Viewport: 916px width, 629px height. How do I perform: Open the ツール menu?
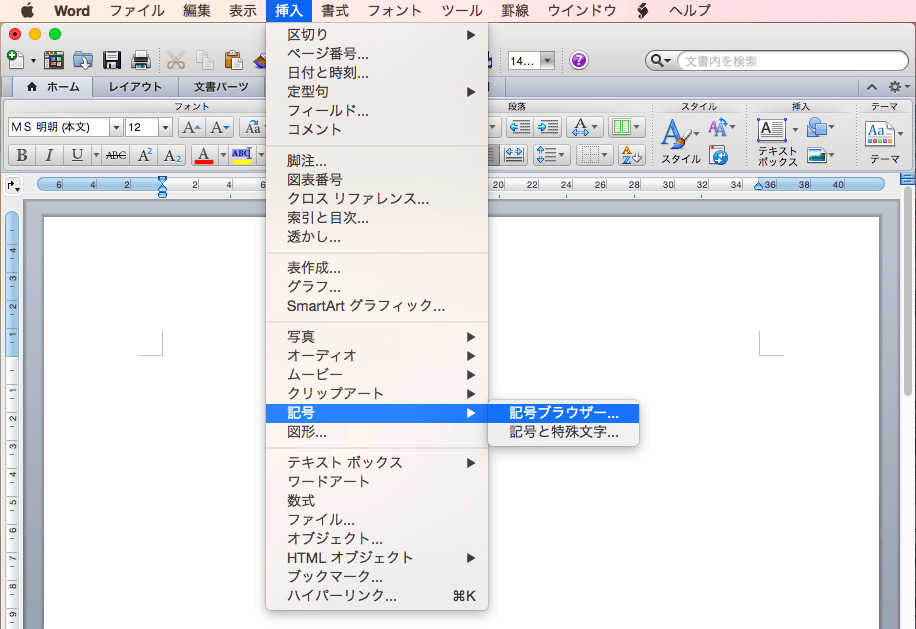pyautogui.click(x=462, y=11)
